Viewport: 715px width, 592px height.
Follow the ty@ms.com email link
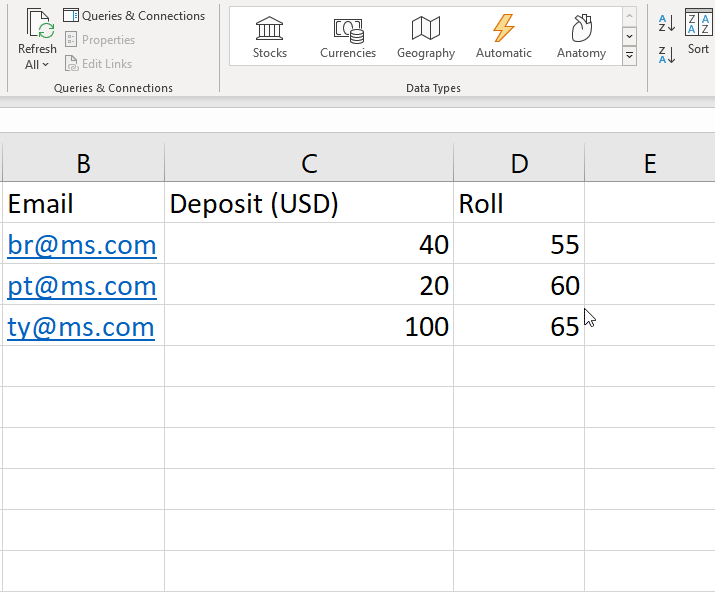[x=81, y=327]
